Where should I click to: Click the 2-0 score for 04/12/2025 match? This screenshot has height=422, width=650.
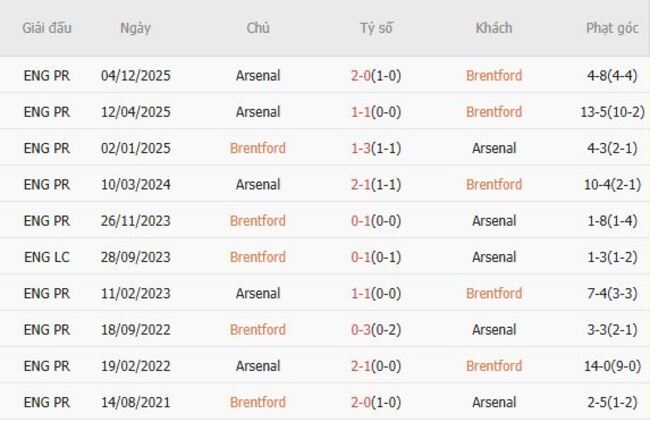(364, 75)
